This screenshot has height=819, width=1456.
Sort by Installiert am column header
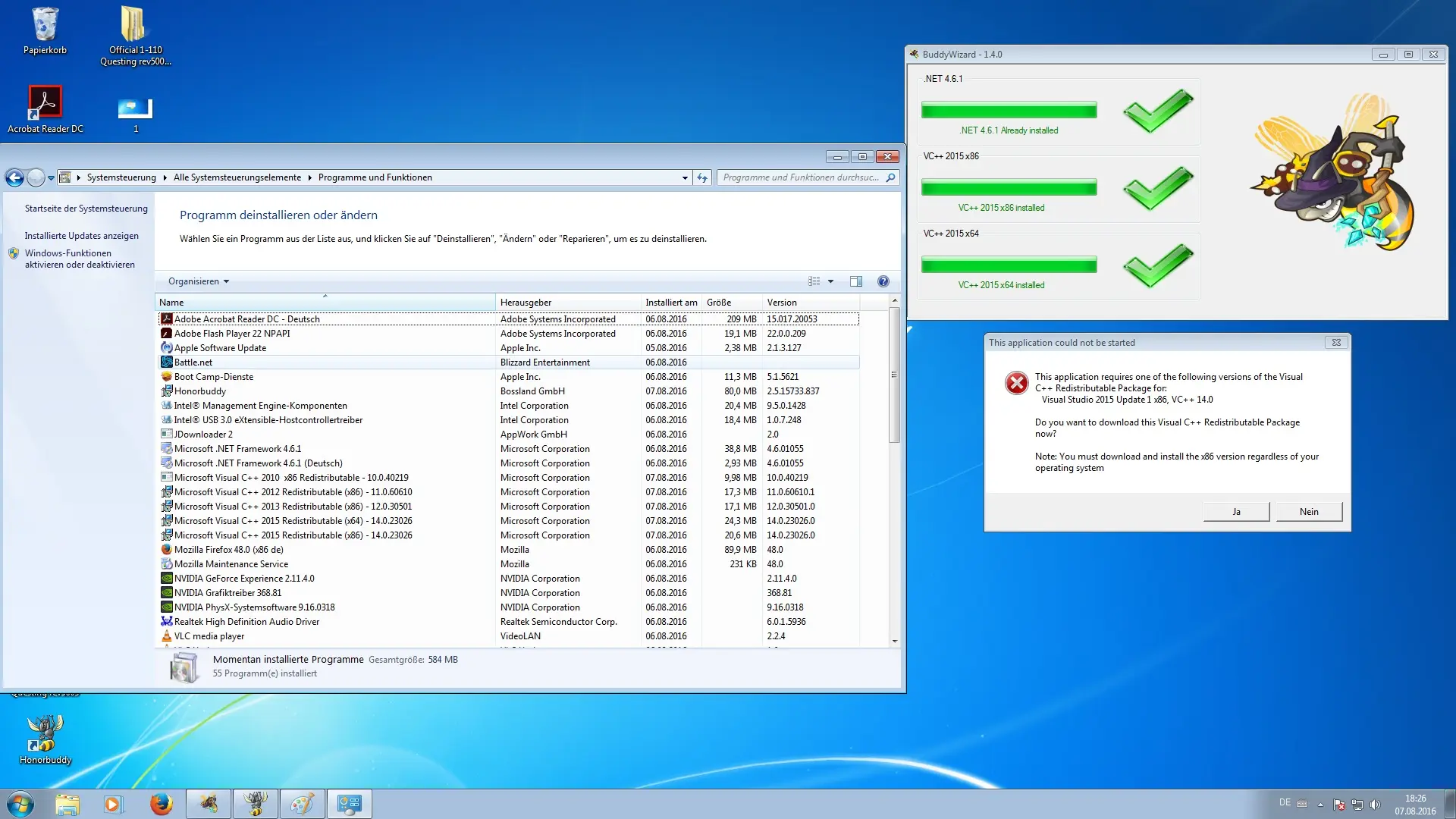[671, 302]
